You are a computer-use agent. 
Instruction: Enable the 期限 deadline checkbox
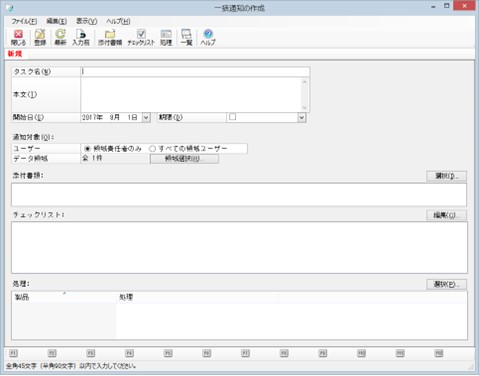point(233,117)
